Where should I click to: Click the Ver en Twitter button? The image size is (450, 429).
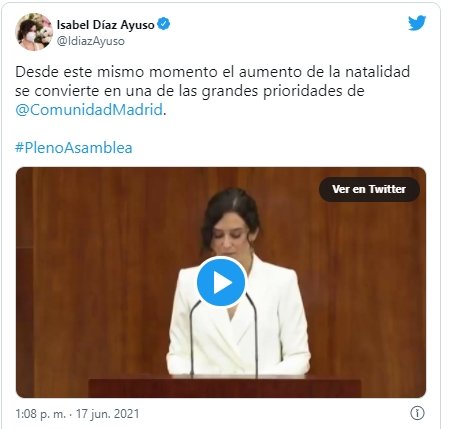coord(369,189)
